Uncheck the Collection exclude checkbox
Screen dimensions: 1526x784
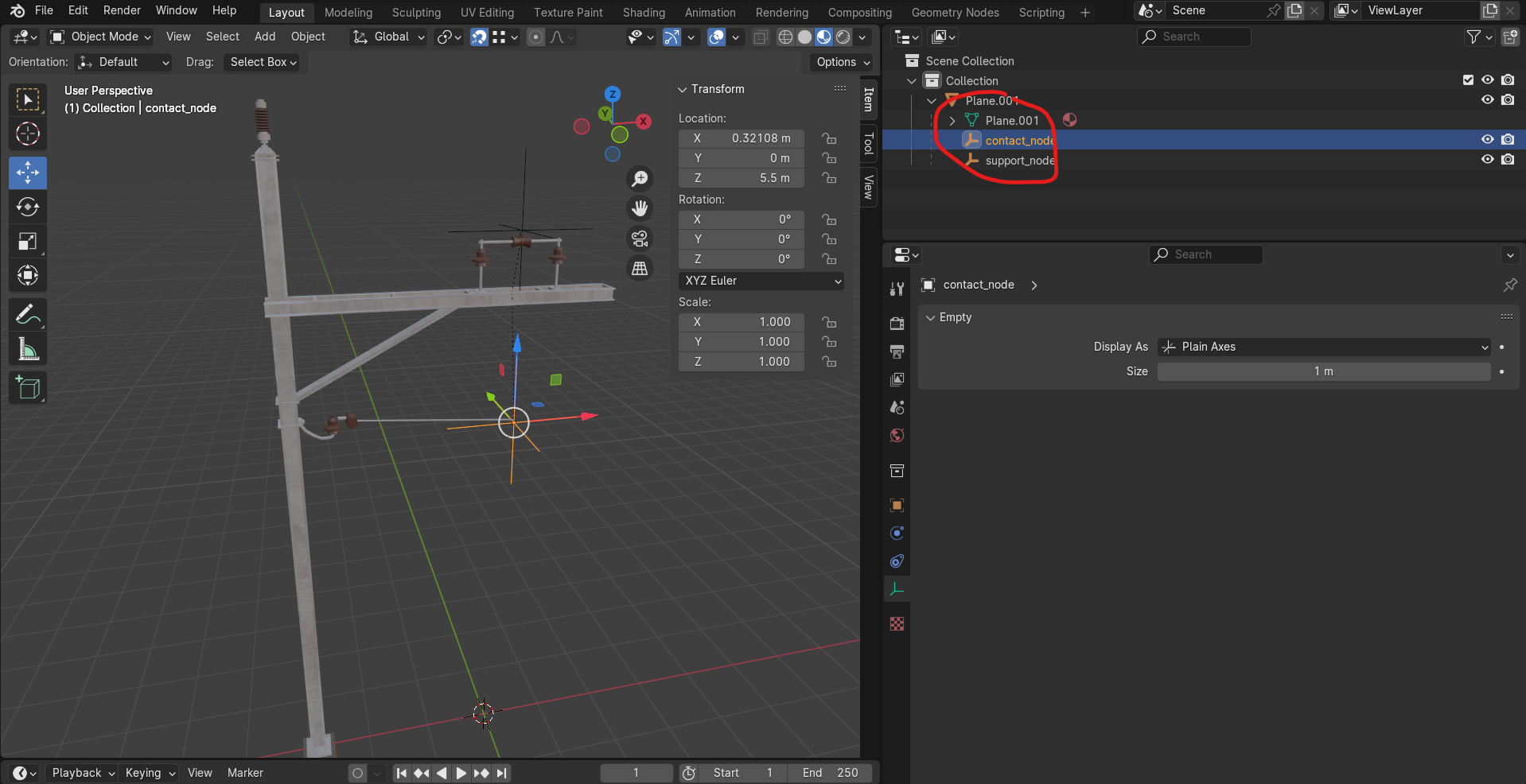[x=1468, y=80]
